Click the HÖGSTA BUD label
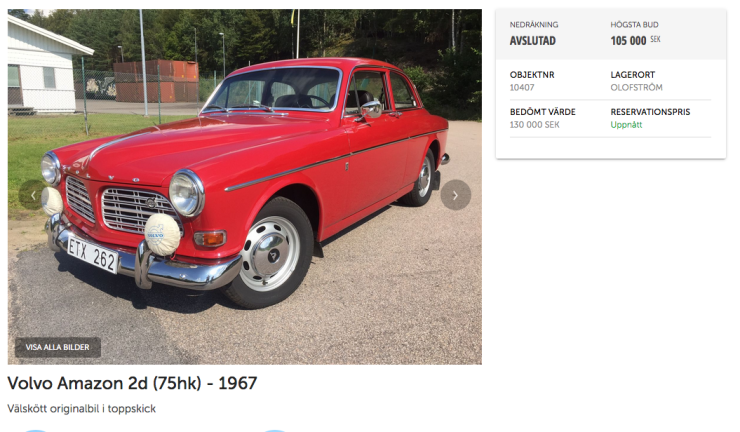 tap(634, 25)
